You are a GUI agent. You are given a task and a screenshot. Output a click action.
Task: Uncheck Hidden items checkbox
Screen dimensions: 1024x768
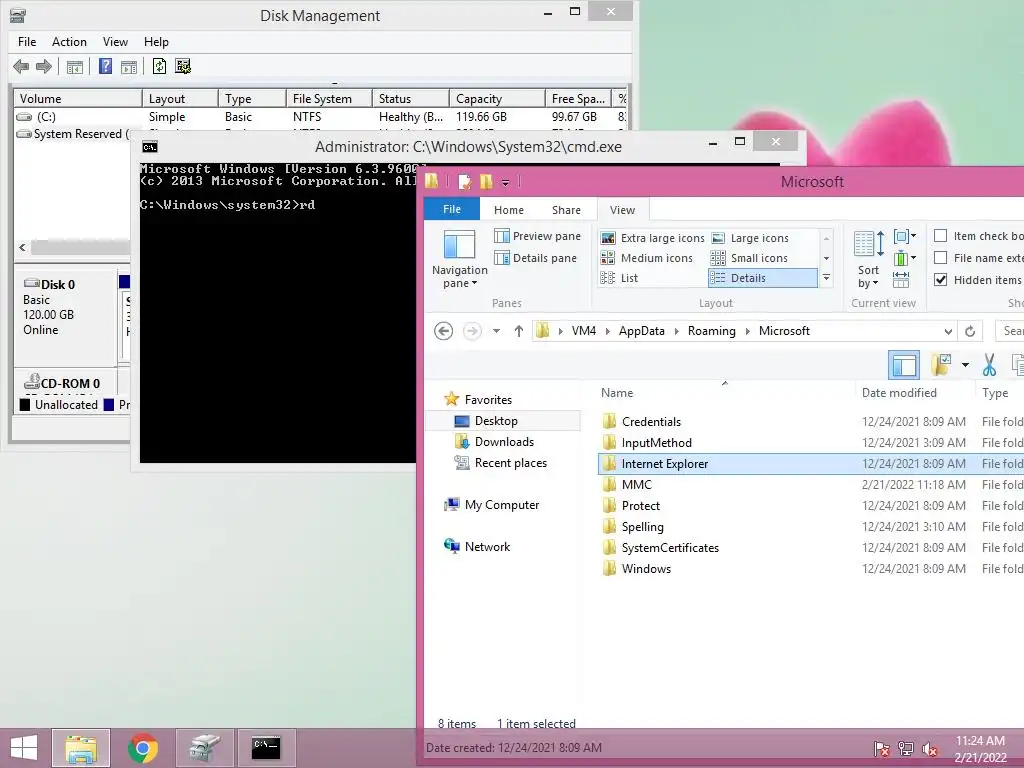[x=940, y=280]
